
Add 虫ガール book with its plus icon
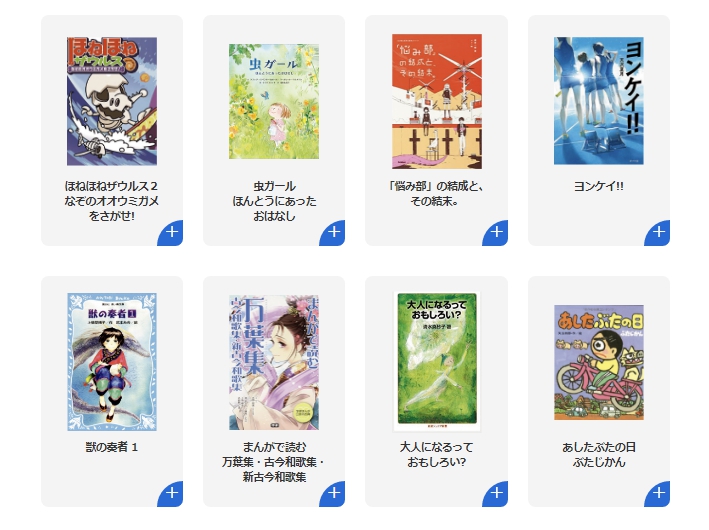332,233
